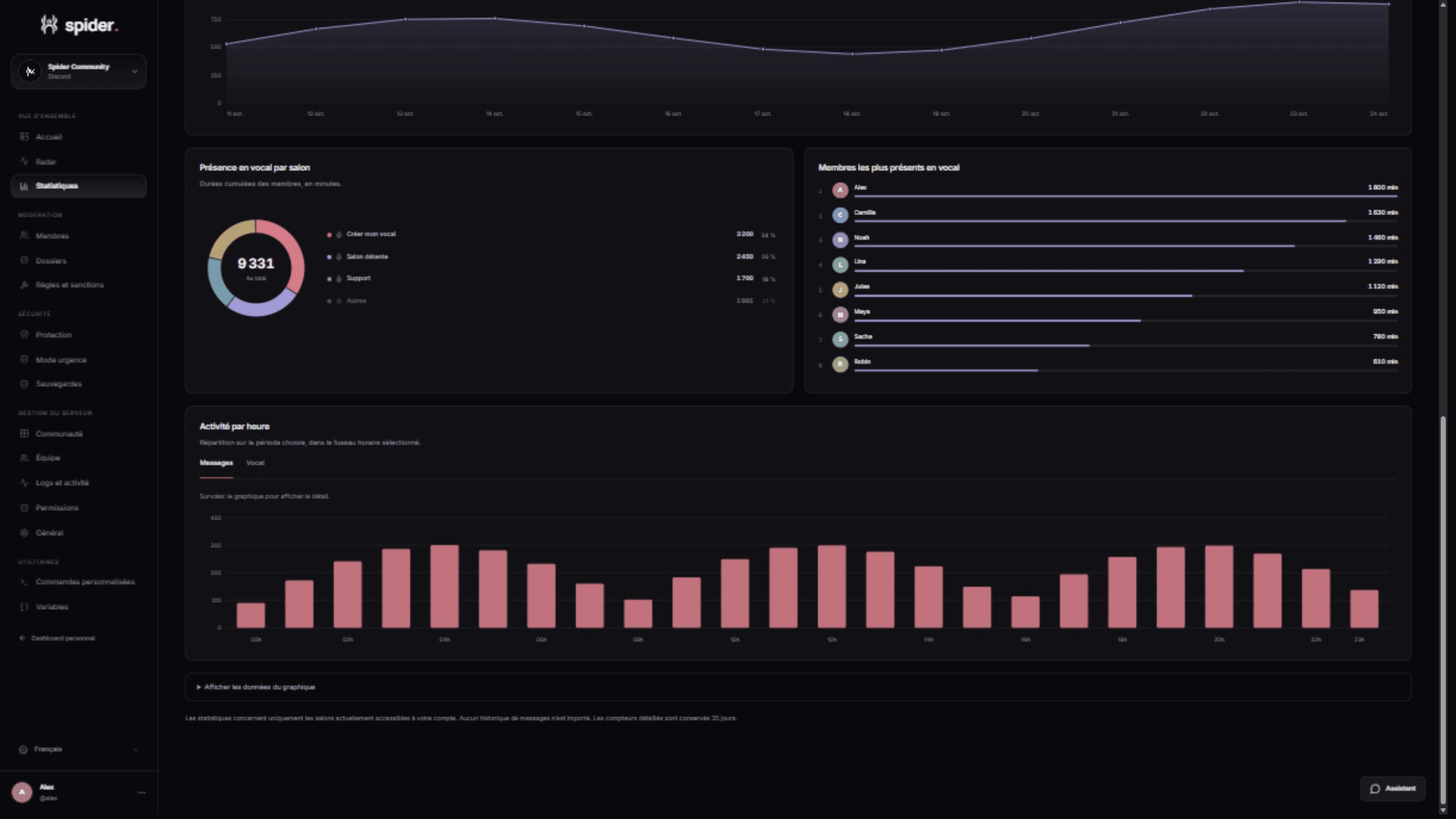This screenshot has width=1456, height=819.
Task: Open the Assistant button
Action: 1392,788
